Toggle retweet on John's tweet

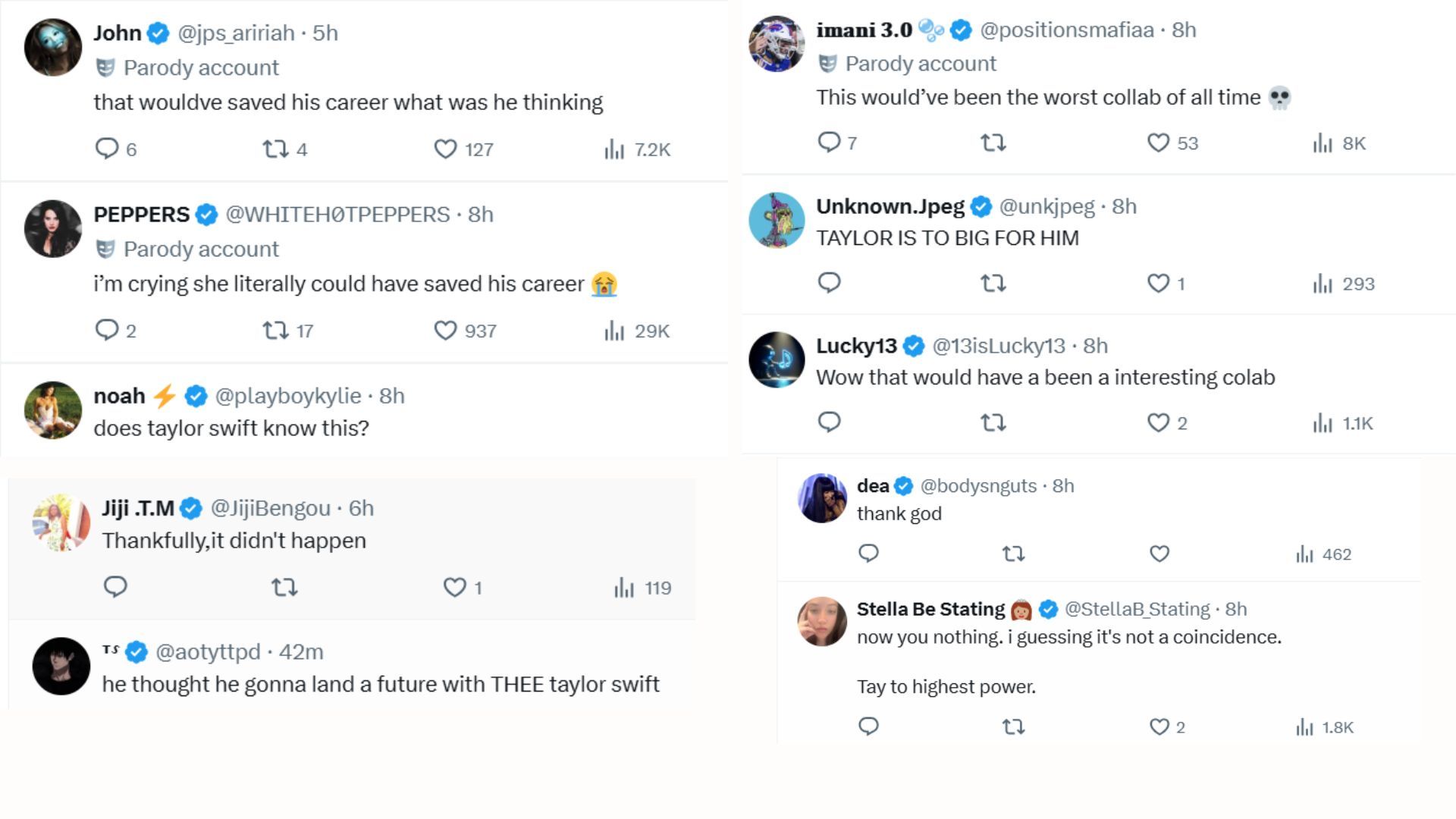275,149
